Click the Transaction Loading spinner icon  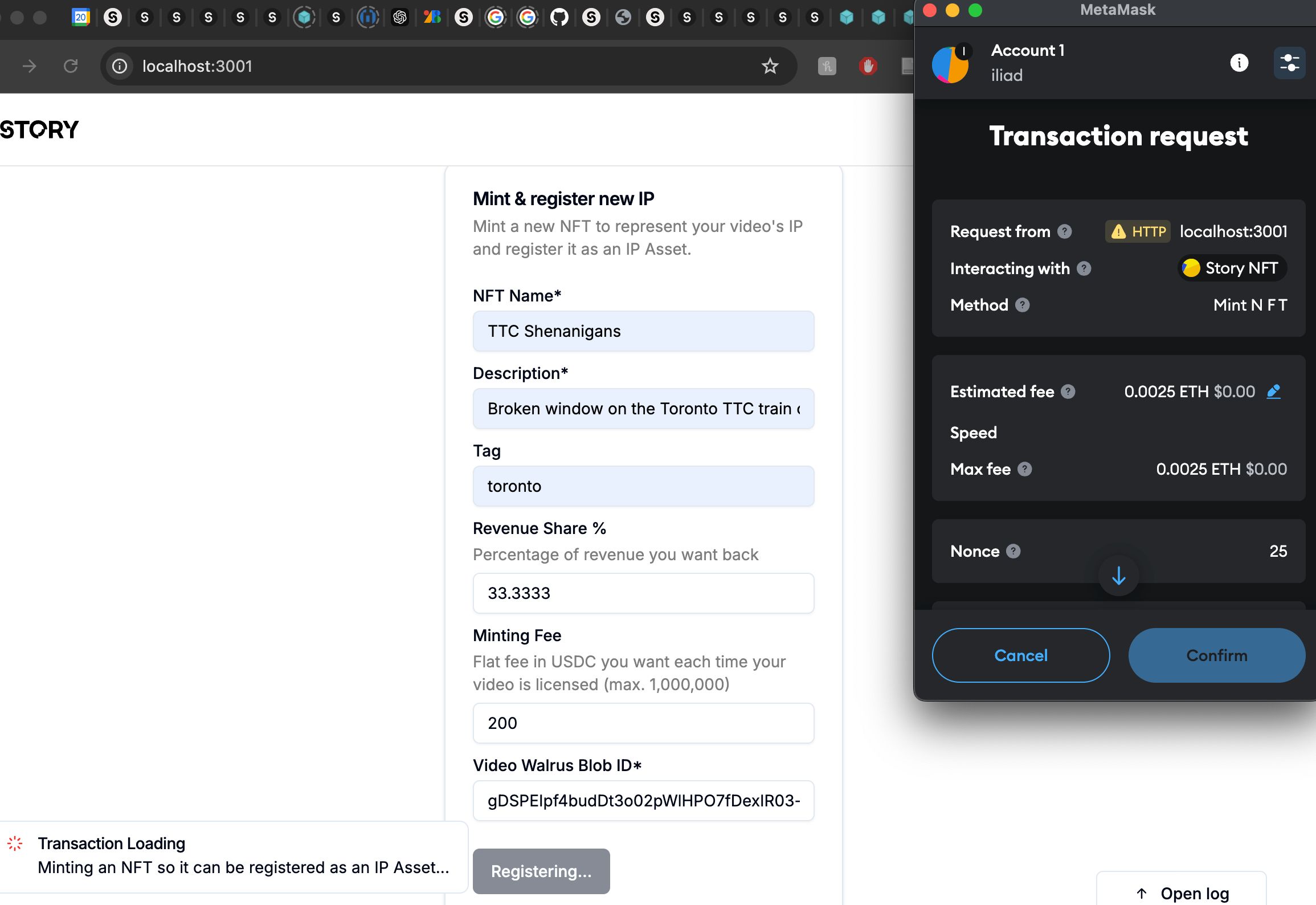tap(15, 843)
